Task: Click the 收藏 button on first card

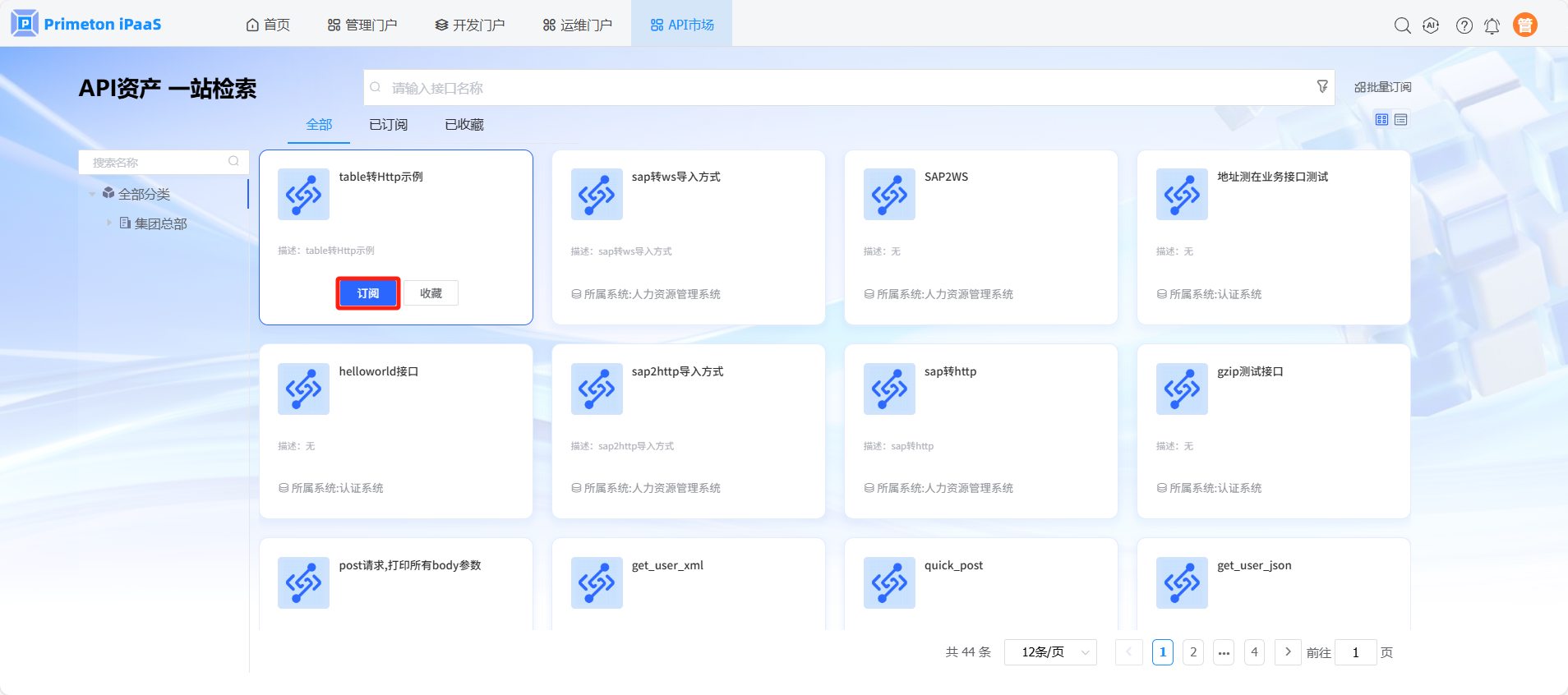Action: [431, 293]
